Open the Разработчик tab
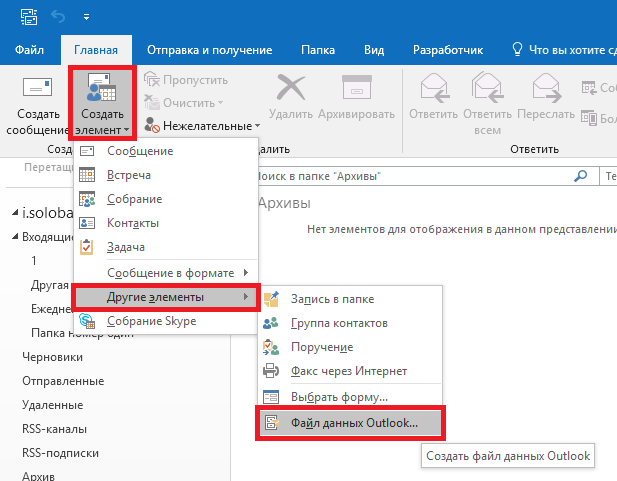Screen dimensions: 617x481 coord(448,50)
